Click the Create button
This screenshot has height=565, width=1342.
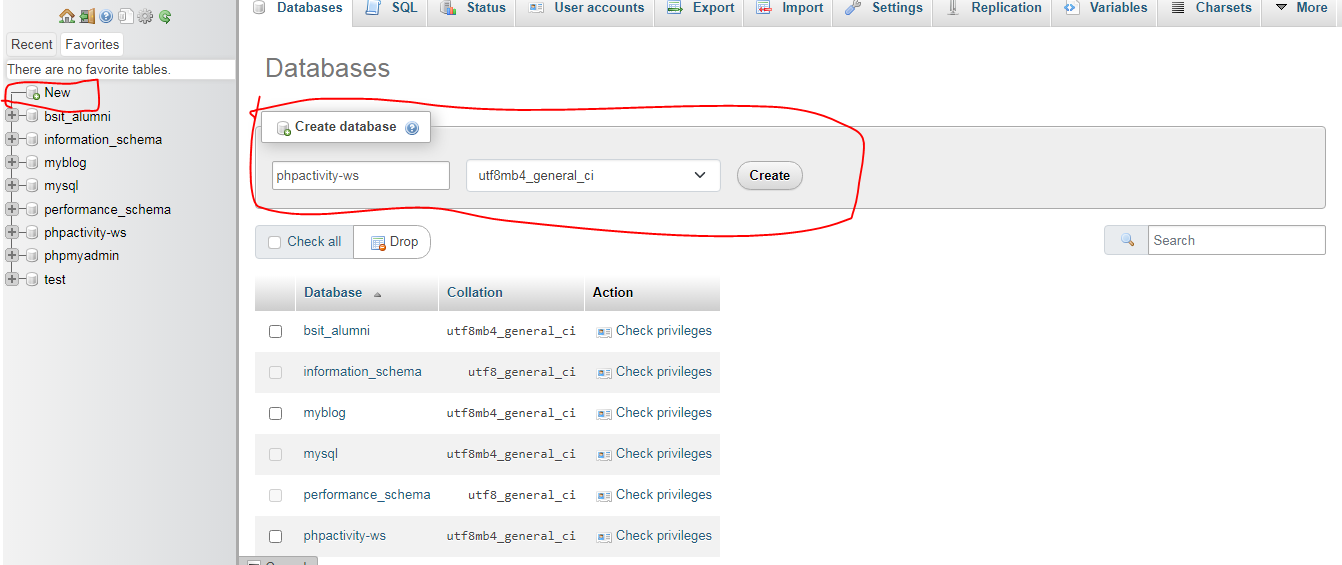click(770, 176)
